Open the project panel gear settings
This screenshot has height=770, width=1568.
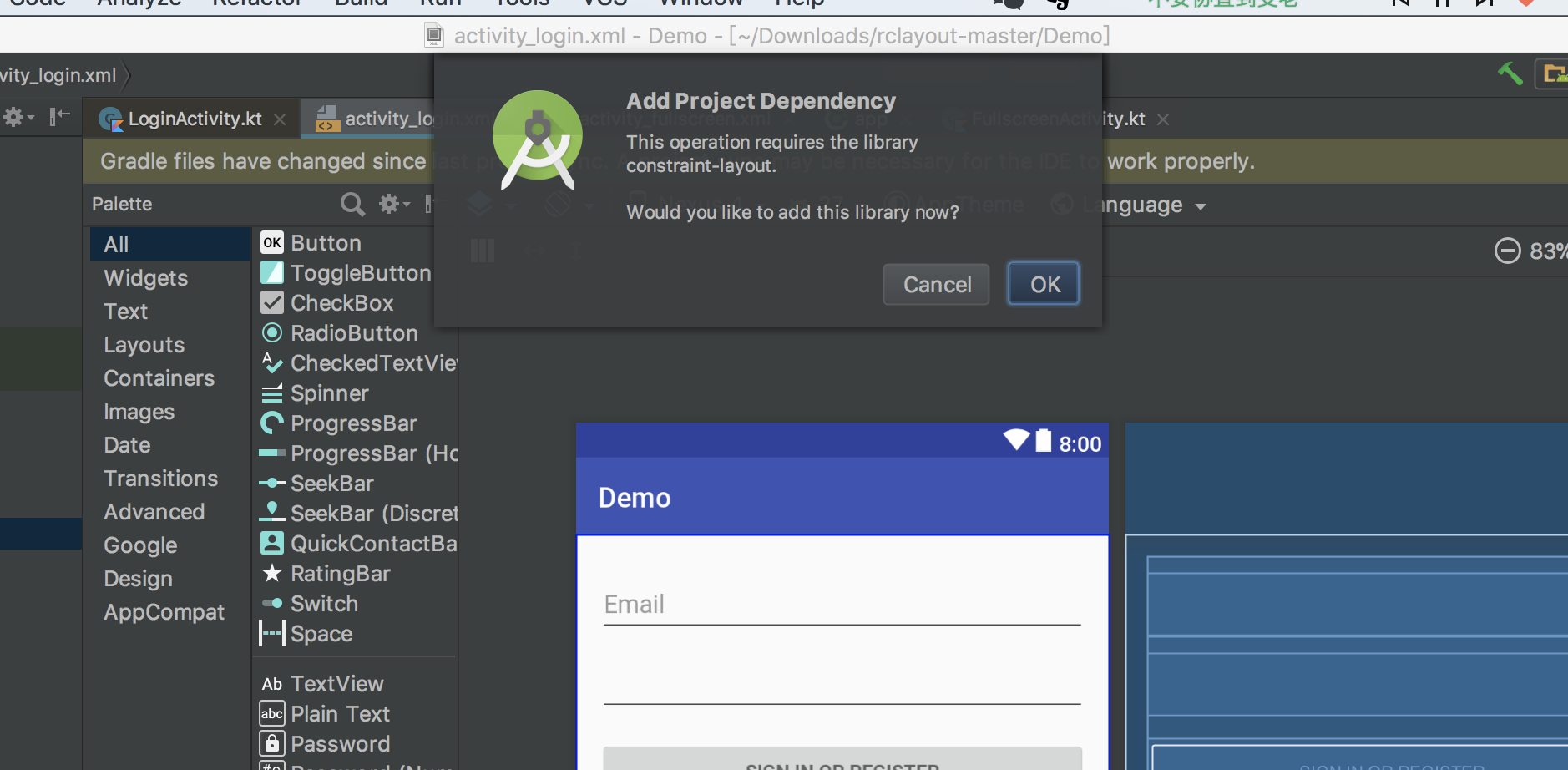click(x=18, y=117)
